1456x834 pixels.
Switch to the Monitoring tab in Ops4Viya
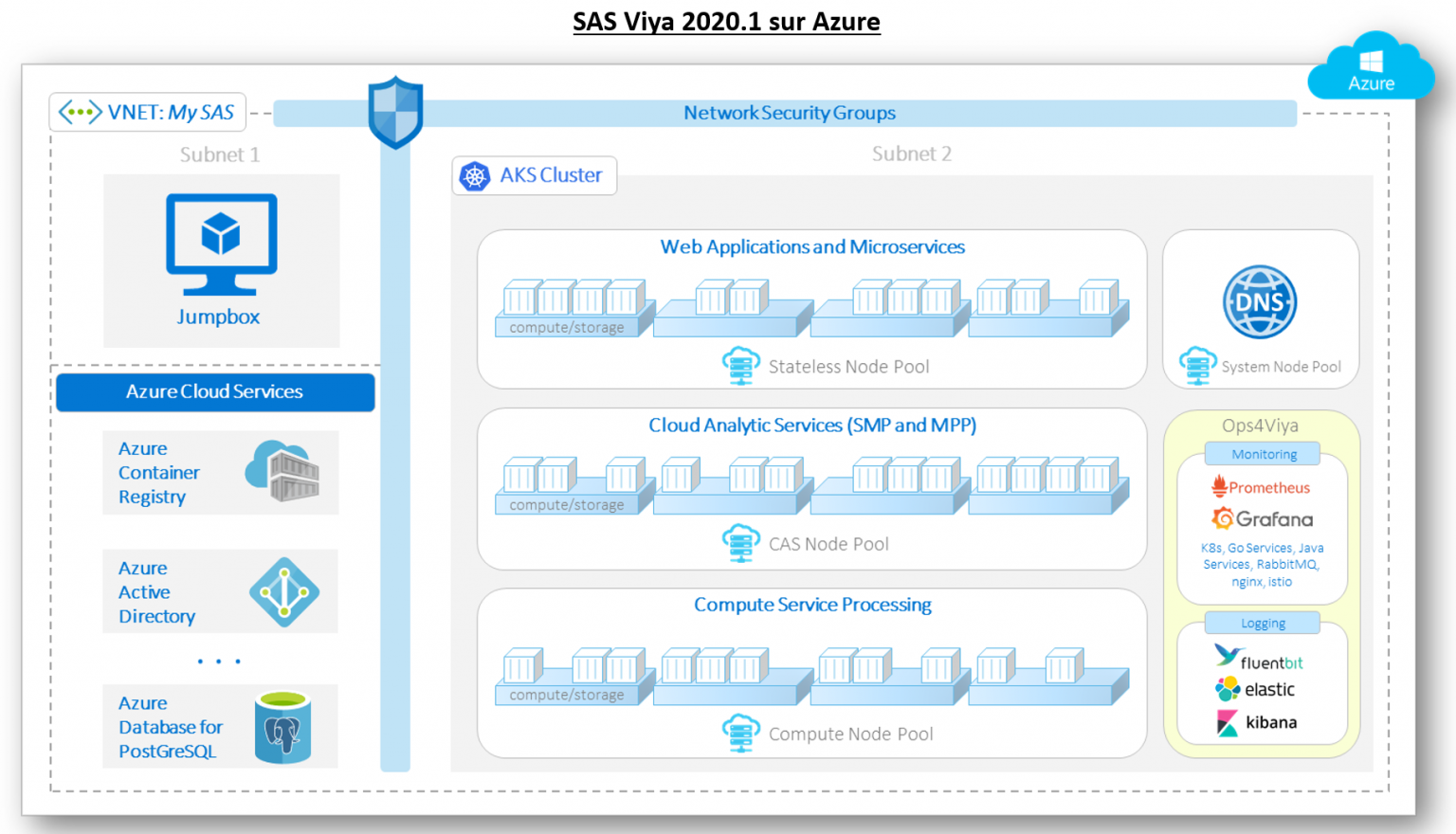coord(1262,454)
